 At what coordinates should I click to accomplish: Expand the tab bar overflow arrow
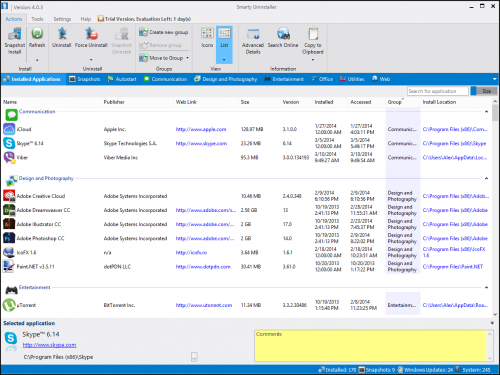coord(495,79)
